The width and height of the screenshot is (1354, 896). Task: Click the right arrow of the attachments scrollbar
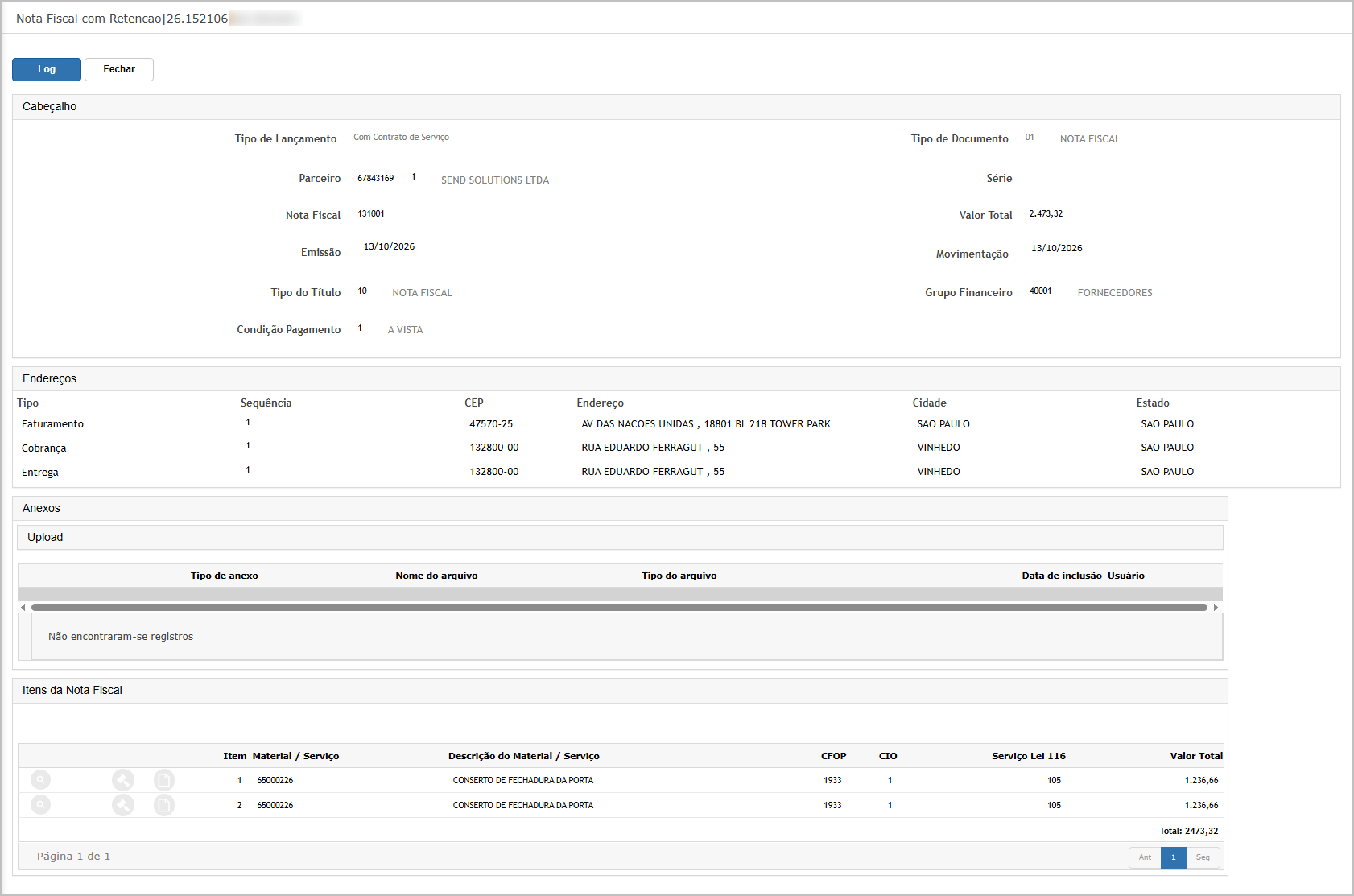tap(1216, 608)
